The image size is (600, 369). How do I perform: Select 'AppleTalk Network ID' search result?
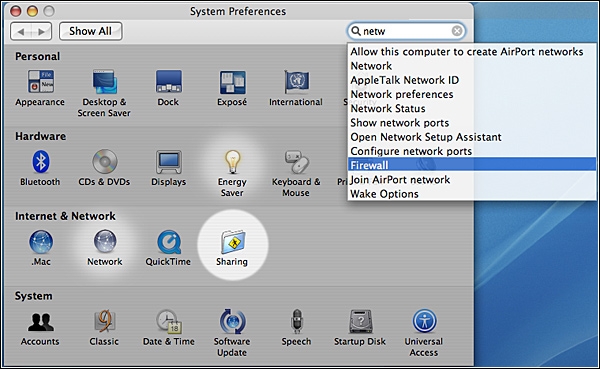[x=471, y=80]
